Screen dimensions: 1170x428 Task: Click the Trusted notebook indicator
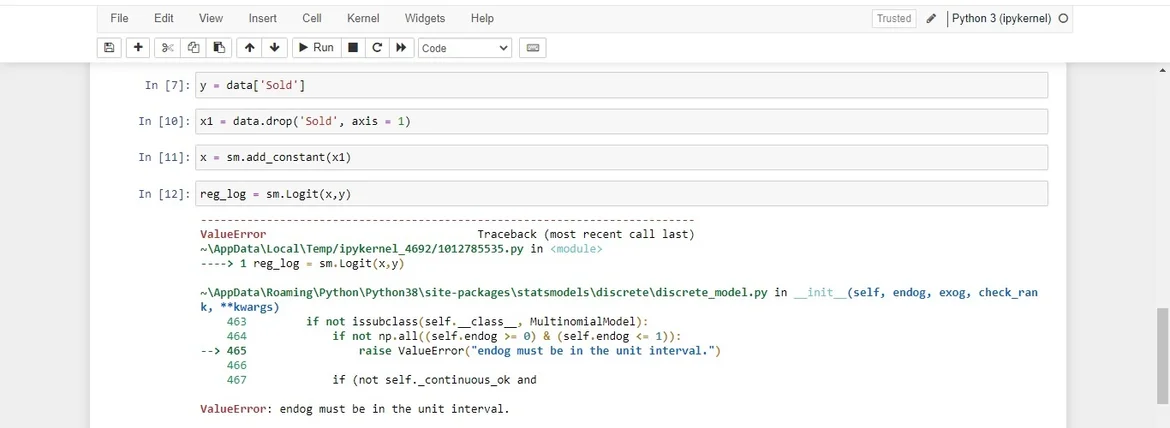click(x=893, y=18)
